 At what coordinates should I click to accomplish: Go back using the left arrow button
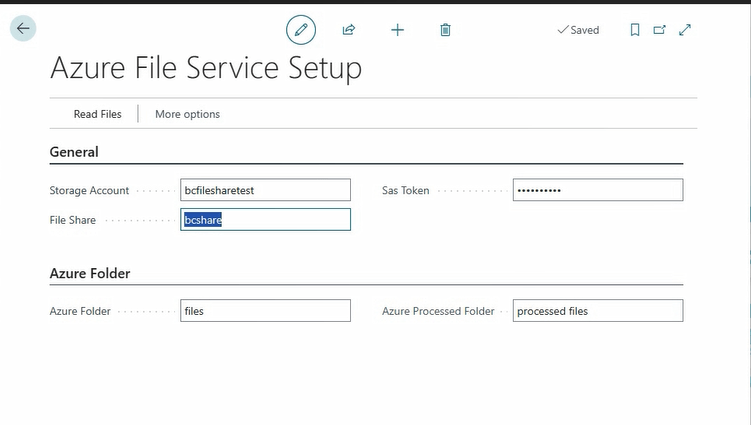[x=22, y=29]
